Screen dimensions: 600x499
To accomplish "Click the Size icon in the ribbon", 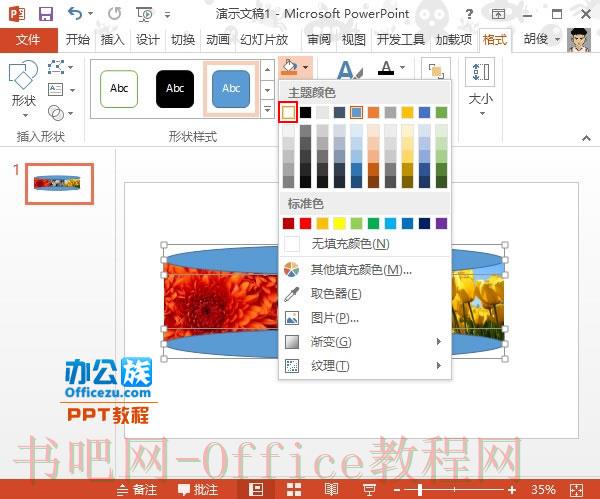I will click(x=481, y=72).
